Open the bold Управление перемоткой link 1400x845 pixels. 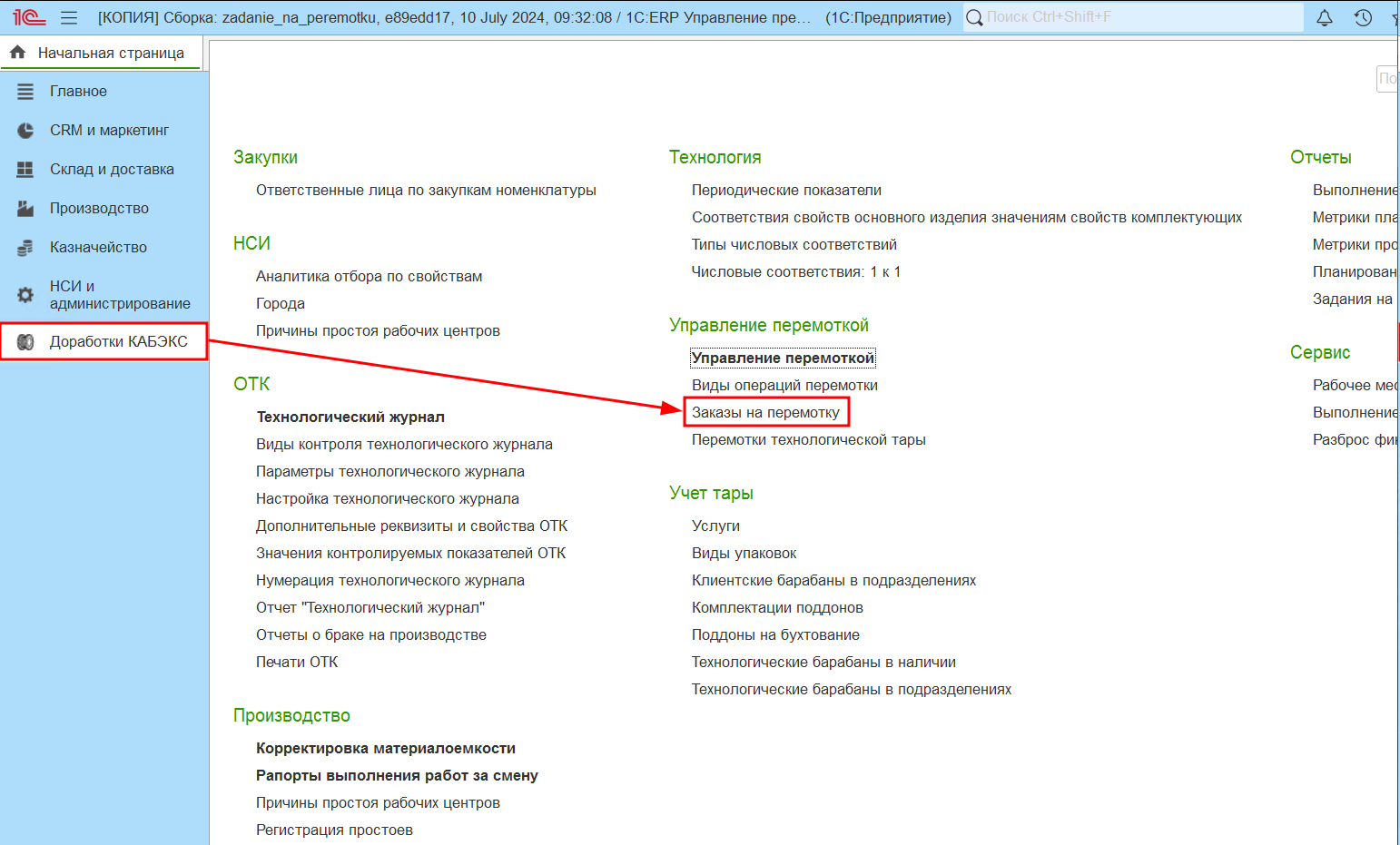click(783, 359)
